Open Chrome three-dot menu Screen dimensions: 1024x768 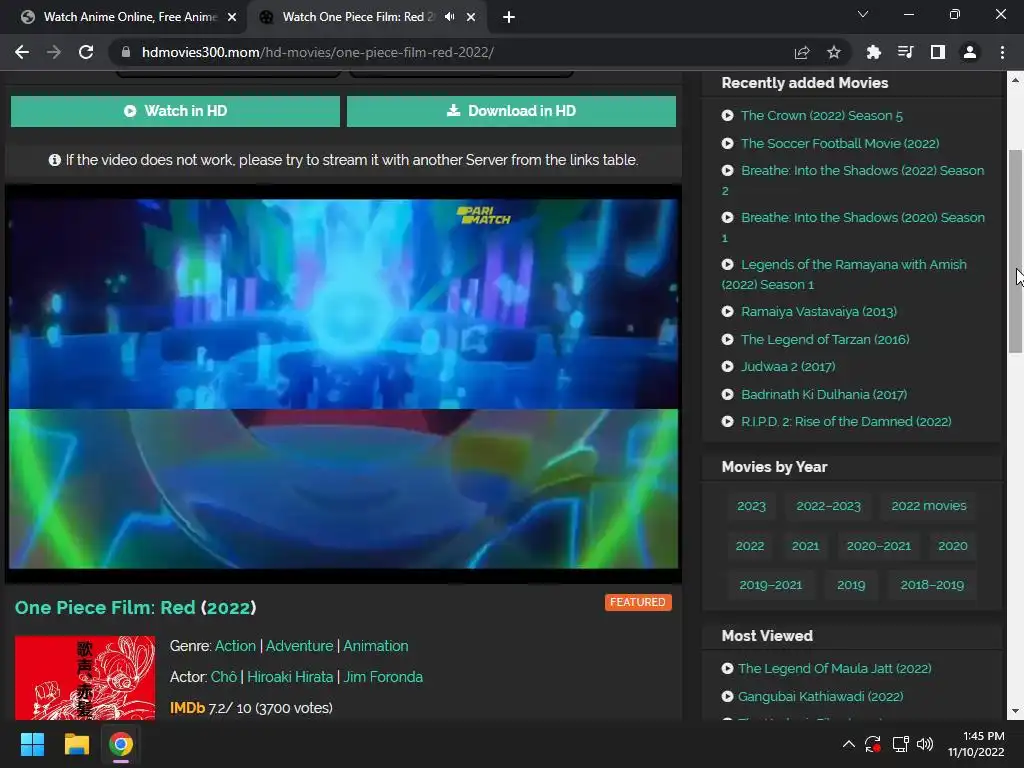tap(1002, 52)
